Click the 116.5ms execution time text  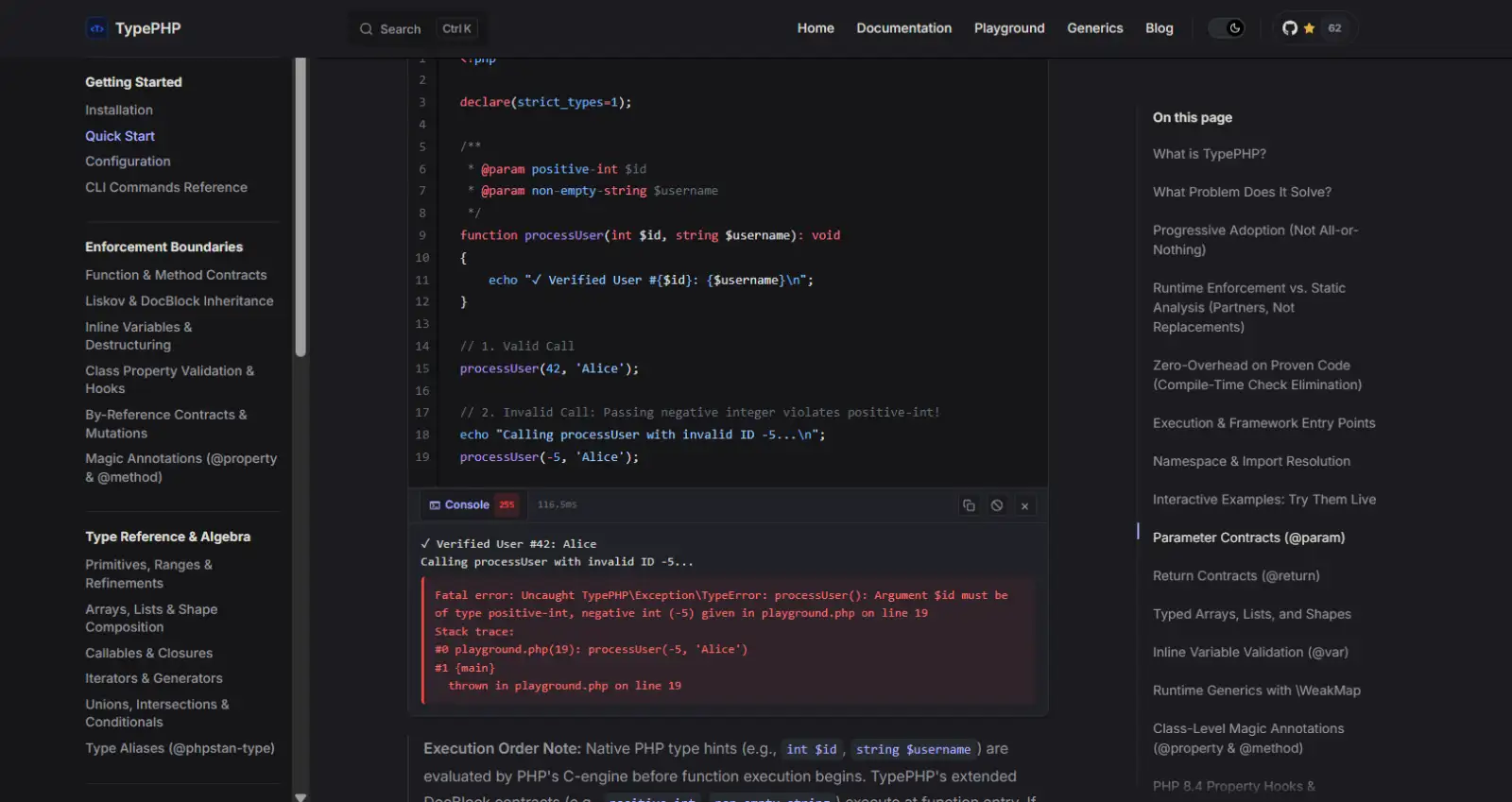pos(558,504)
